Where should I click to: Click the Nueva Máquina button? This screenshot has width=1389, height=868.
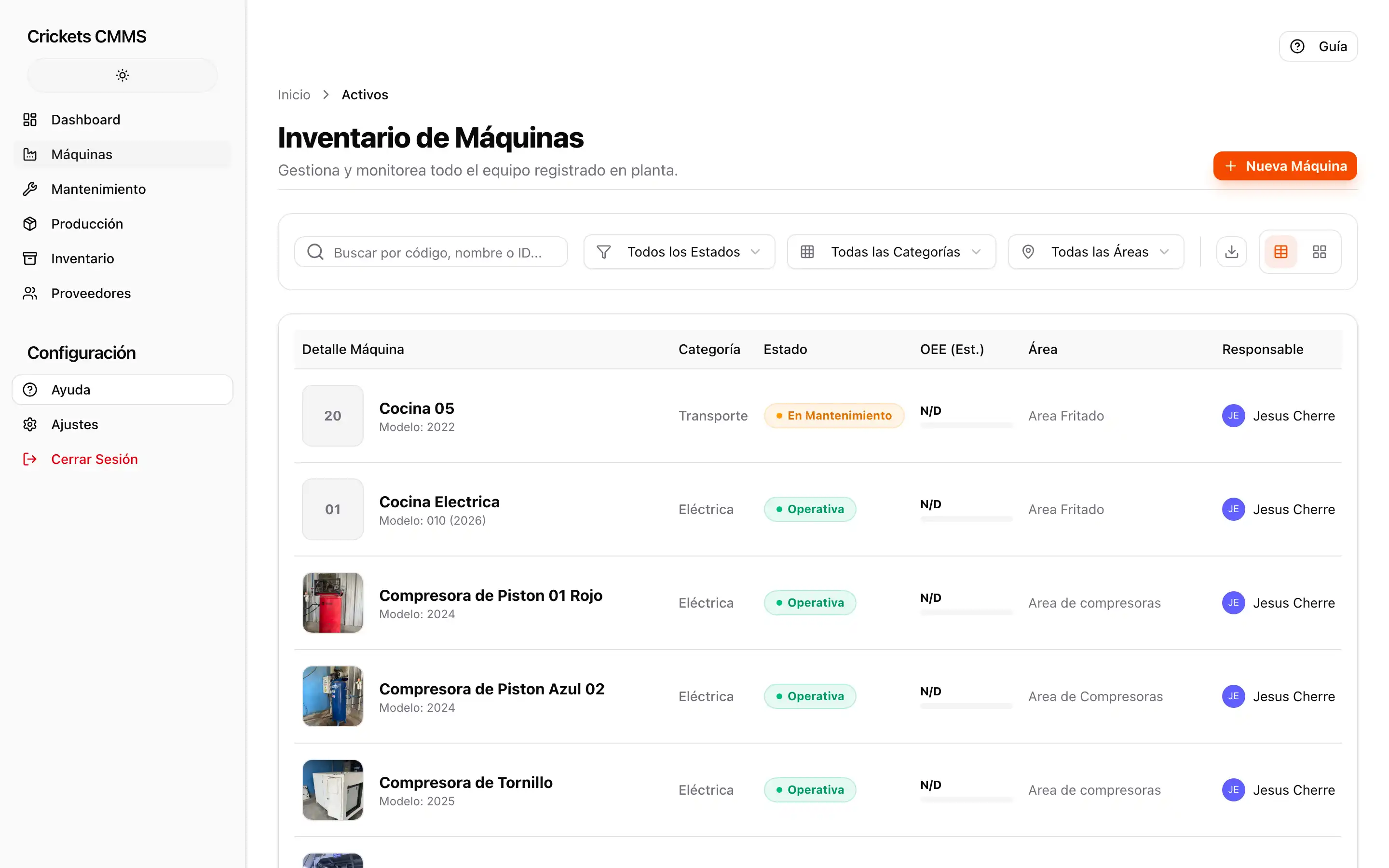[x=1284, y=166]
